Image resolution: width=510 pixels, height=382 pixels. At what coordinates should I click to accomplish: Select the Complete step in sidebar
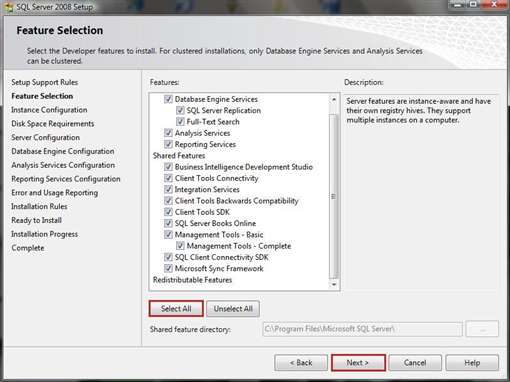point(28,248)
